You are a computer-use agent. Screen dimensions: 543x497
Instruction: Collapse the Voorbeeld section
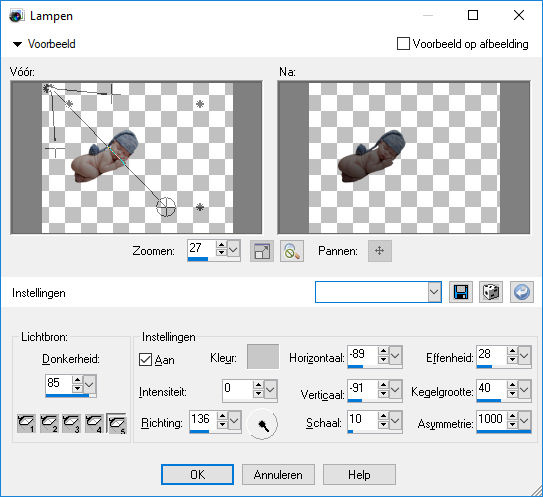[17, 44]
